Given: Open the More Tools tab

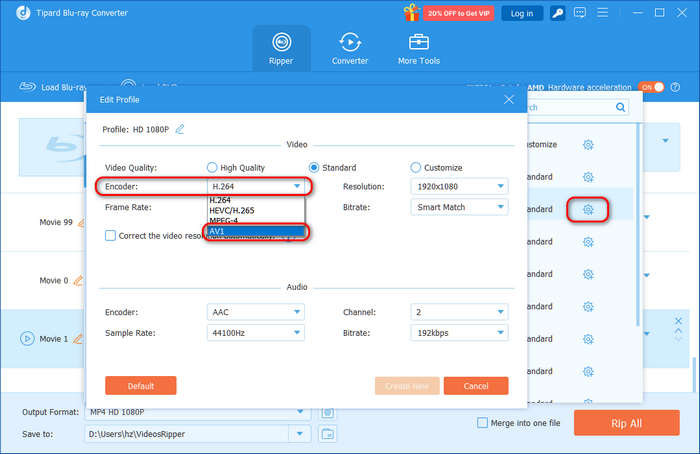Looking at the screenshot, I should [x=419, y=49].
